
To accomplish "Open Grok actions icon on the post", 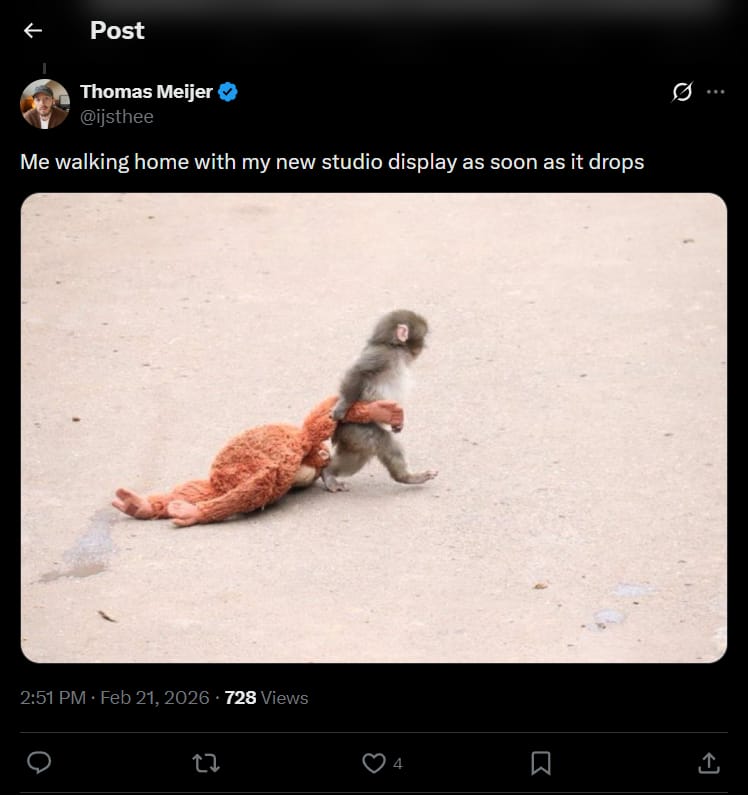I will coord(682,92).
